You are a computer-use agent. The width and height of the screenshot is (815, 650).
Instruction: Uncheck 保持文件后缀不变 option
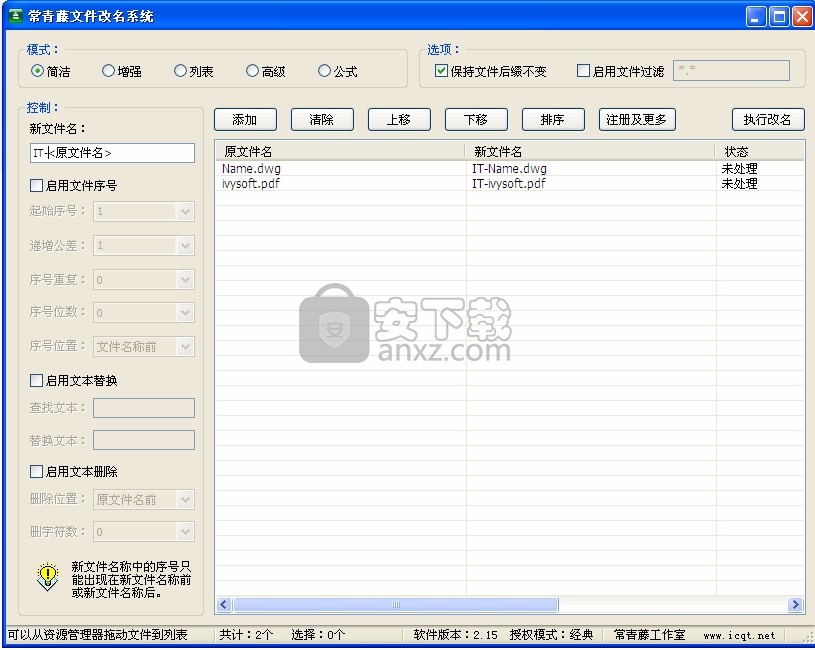441,71
